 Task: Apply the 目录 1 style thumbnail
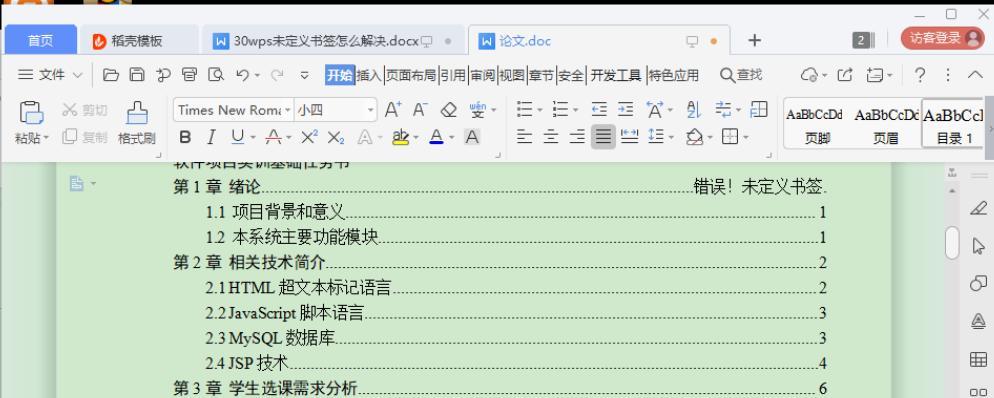click(x=953, y=124)
